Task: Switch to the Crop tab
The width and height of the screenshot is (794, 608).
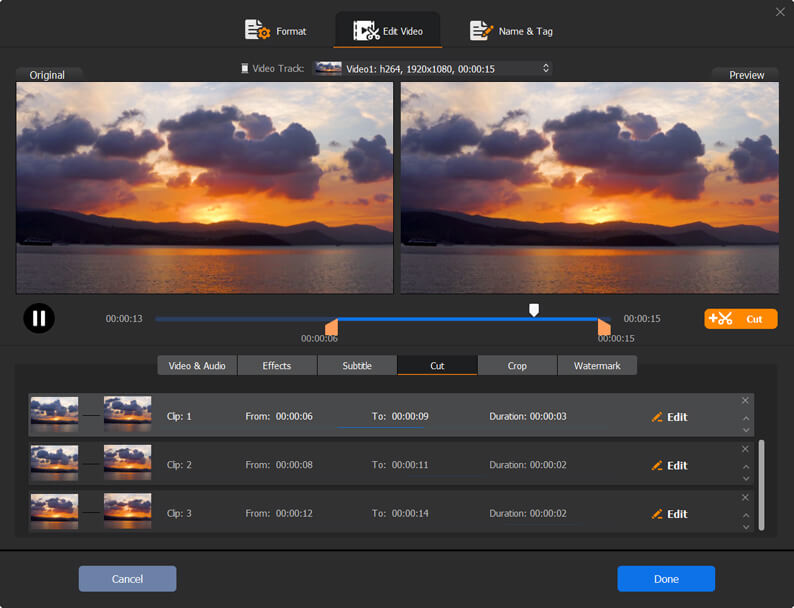Action: point(517,366)
